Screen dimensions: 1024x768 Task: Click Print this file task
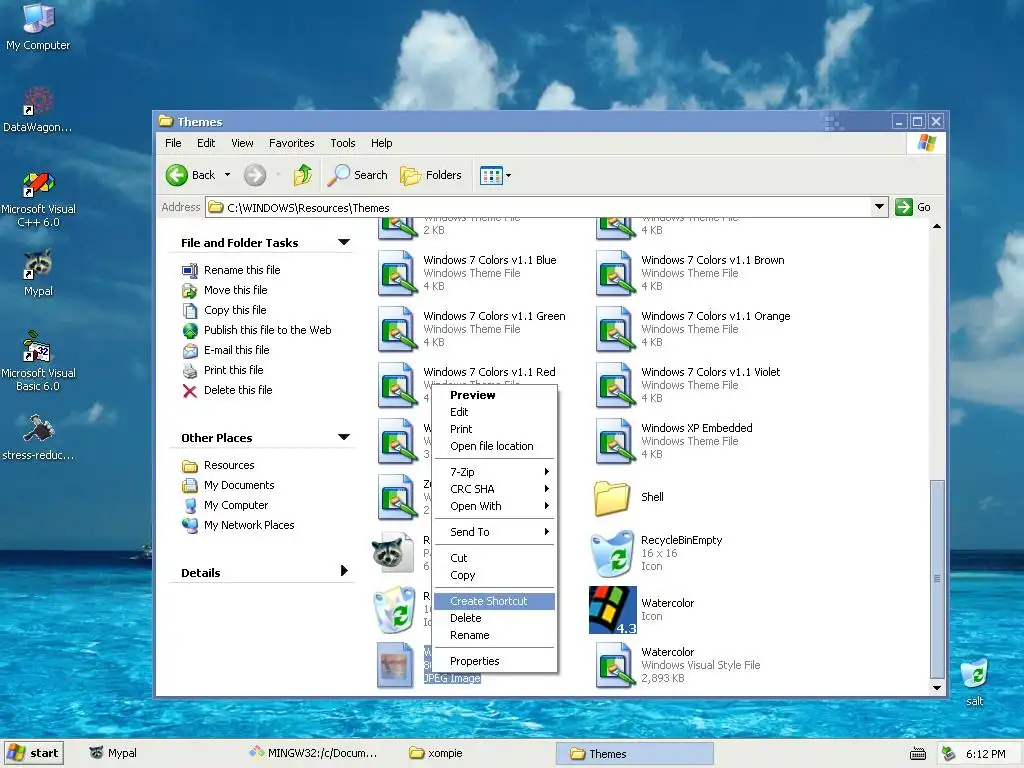(x=233, y=370)
